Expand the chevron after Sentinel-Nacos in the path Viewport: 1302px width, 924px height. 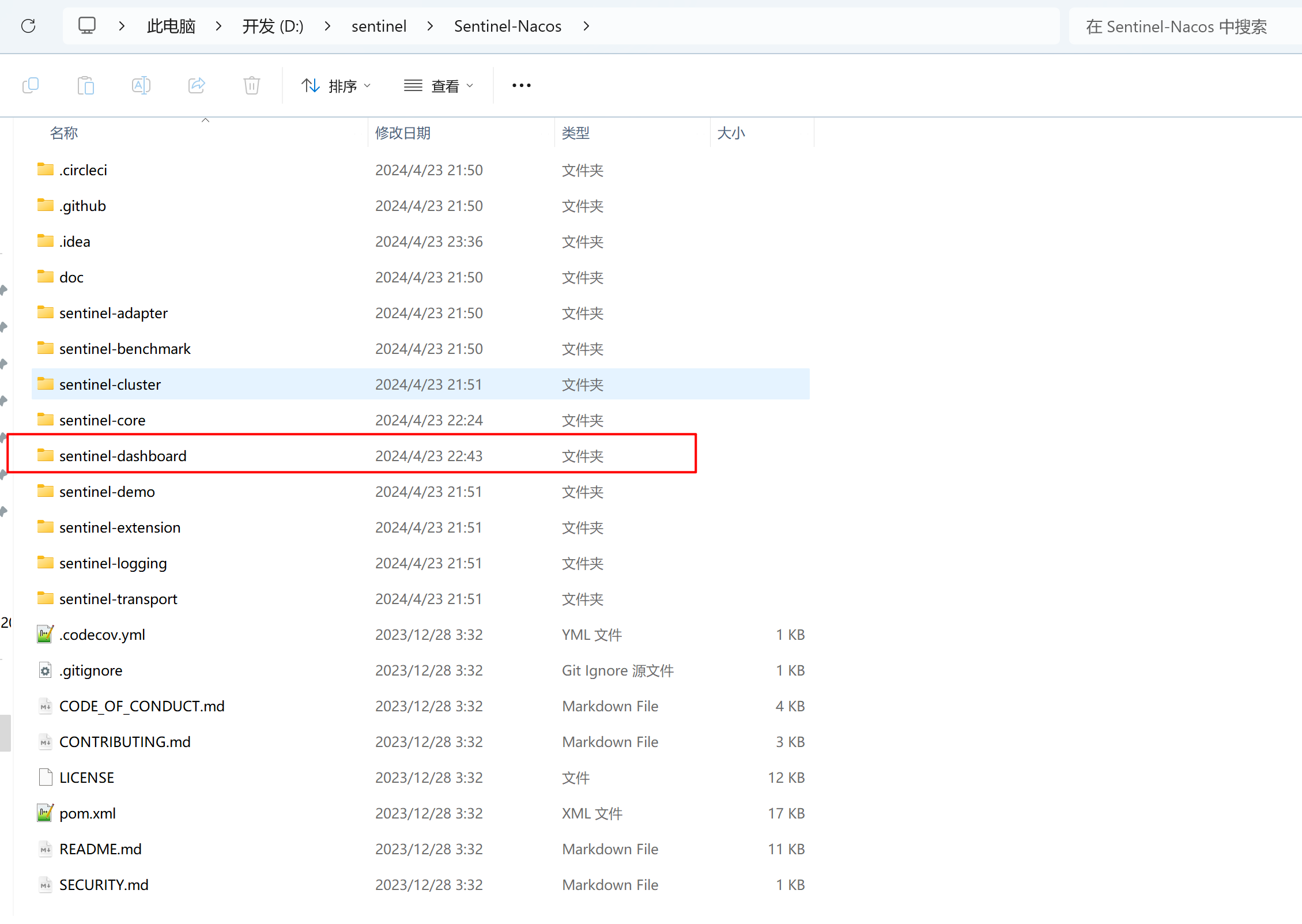pyautogui.click(x=586, y=26)
